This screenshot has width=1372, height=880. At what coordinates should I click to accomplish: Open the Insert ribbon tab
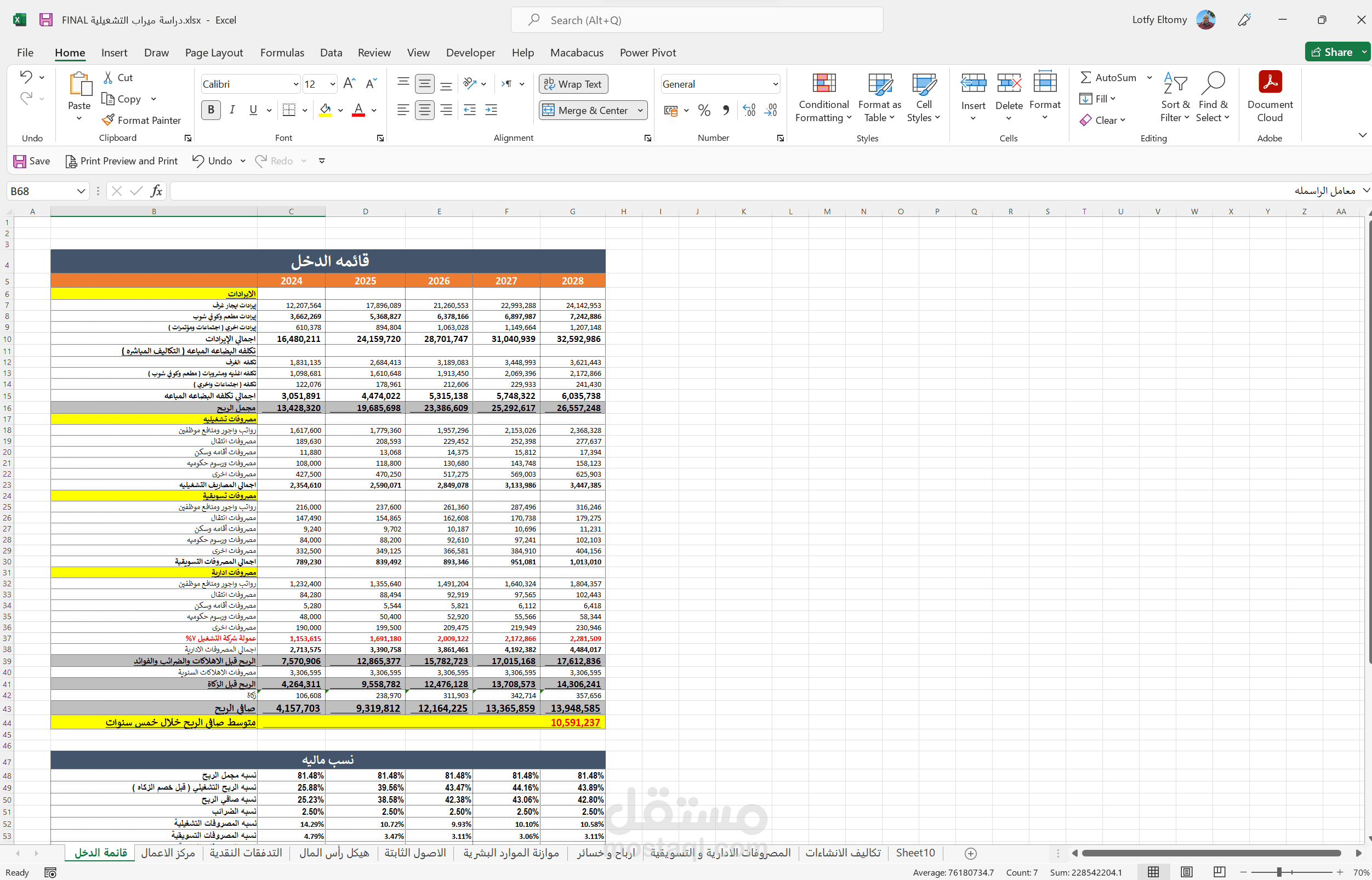point(115,53)
